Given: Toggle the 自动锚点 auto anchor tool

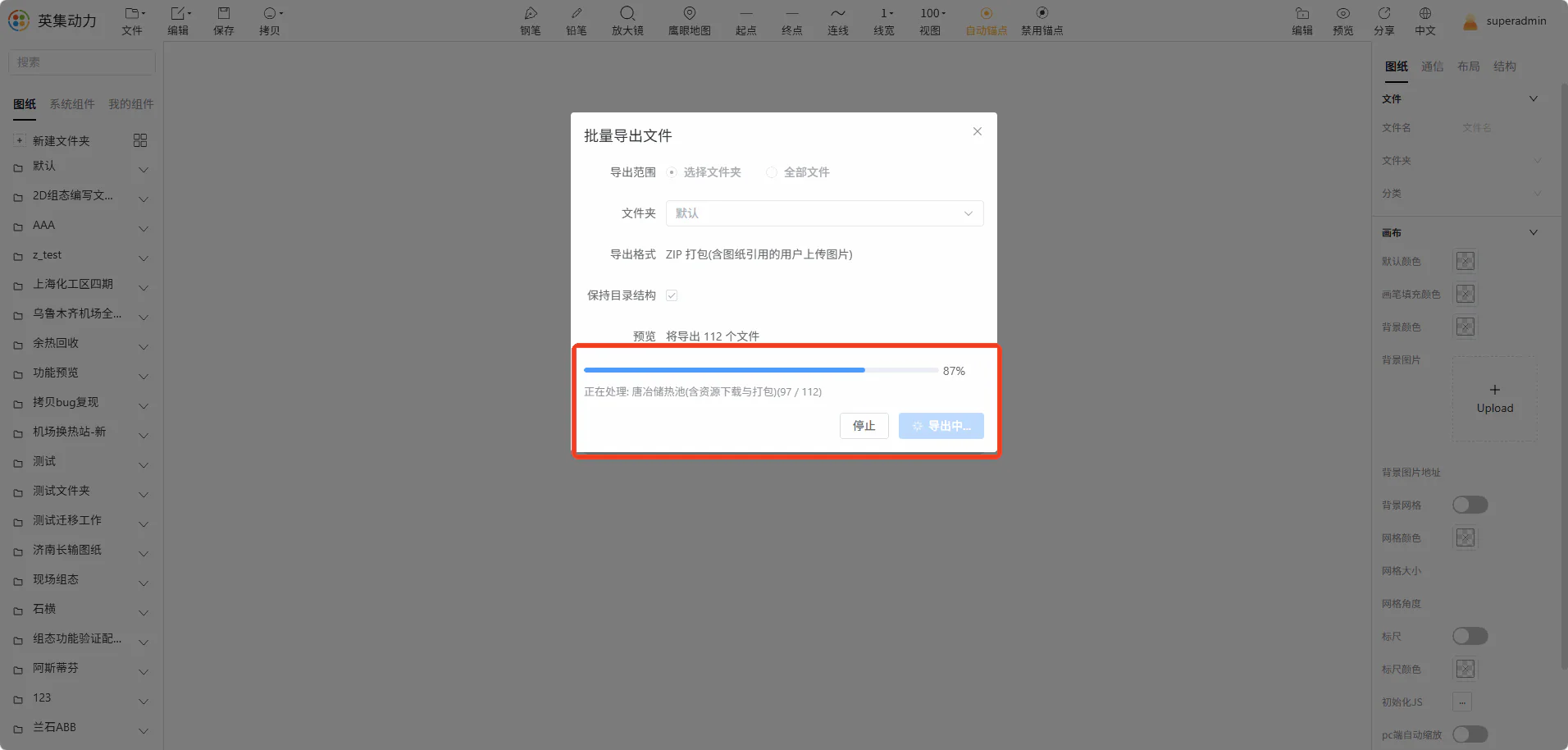Looking at the screenshot, I should (x=987, y=21).
